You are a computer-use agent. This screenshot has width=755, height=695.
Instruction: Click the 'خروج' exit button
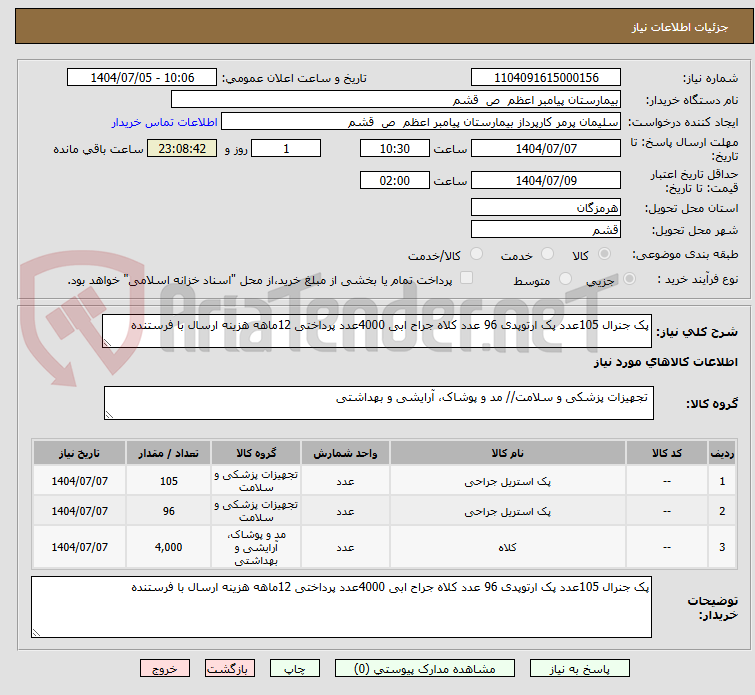tap(165, 669)
